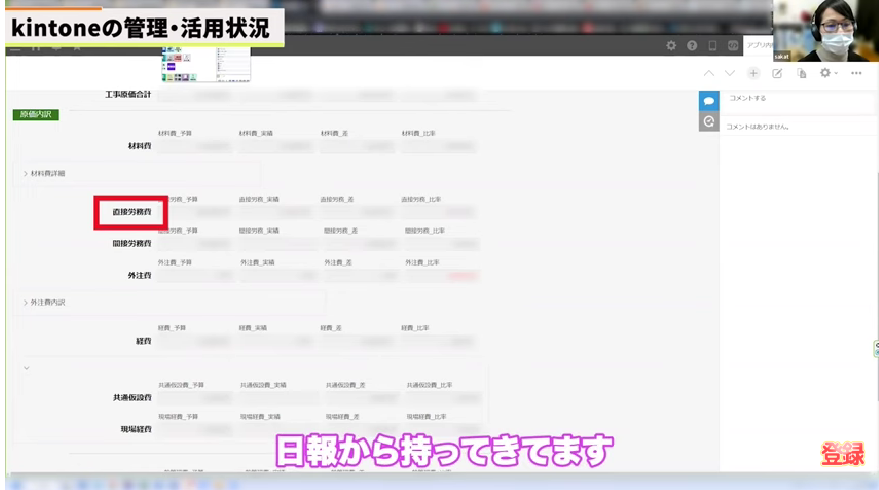Click the 共通仮設費_比率 field value
The width and height of the screenshot is (879, 490).
coord(443,398)
